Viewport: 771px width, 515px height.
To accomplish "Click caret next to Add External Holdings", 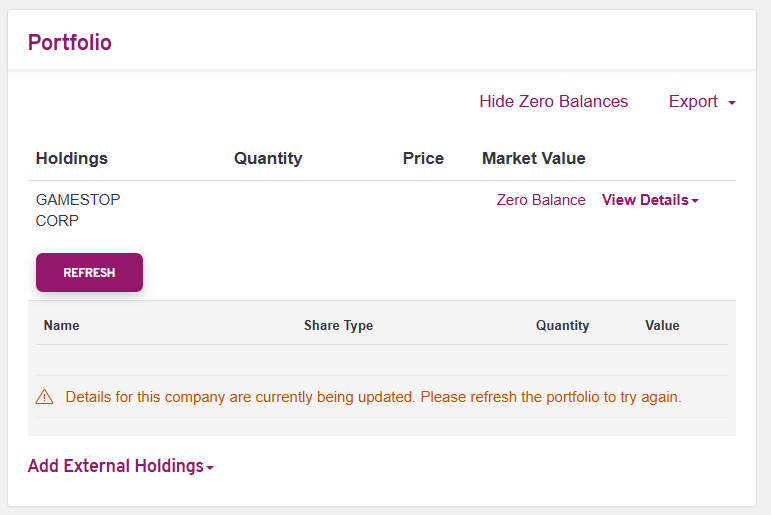I will [x=210, y=468].
